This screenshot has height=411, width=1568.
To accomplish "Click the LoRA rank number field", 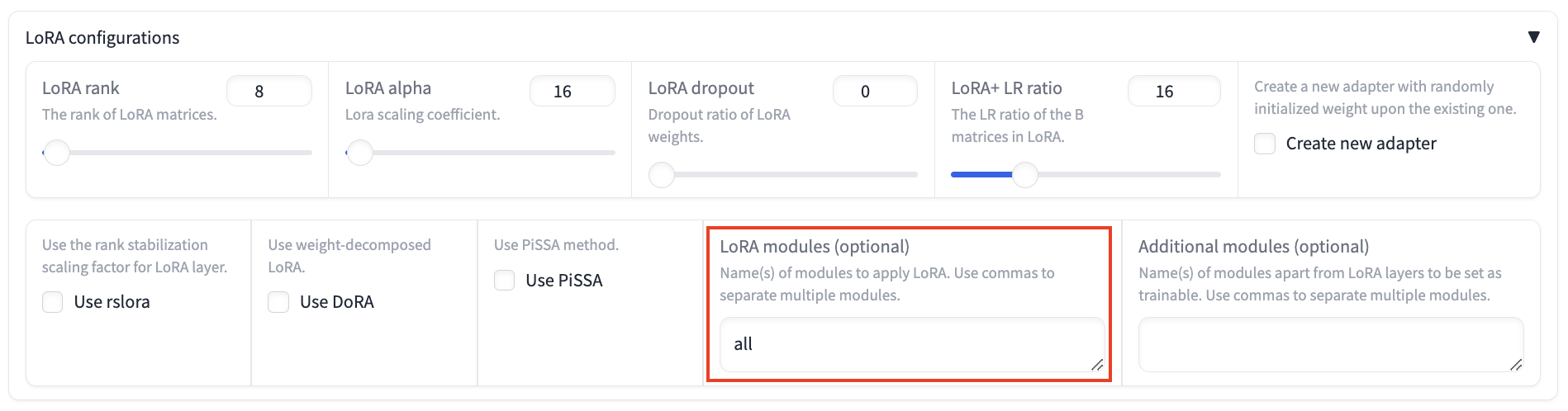I will pyautogui.click(x=268, y=92).
